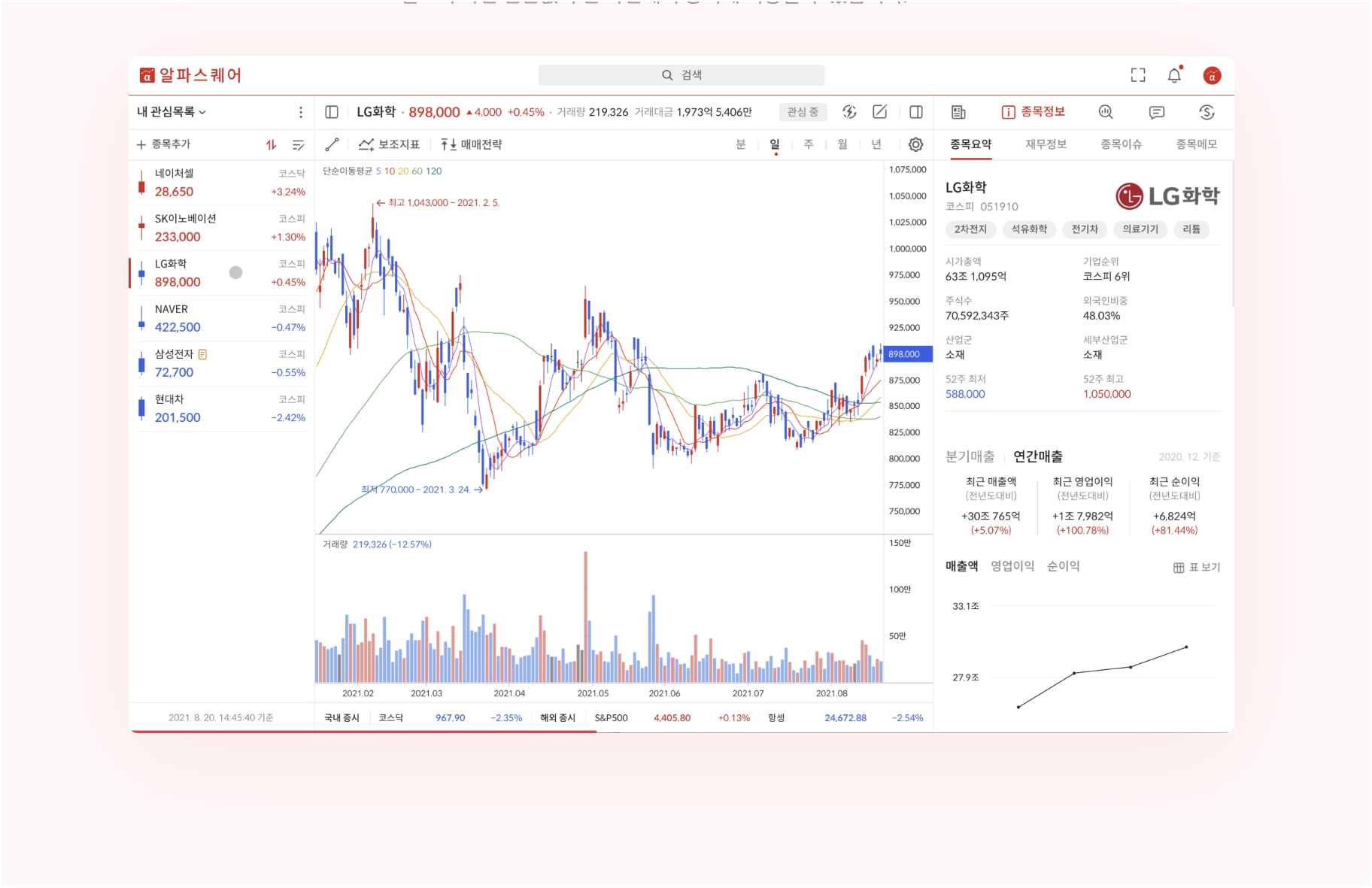Viewport: 1372px width, 888px height.
Task: Switch chart interval to 주
Action: pos(809,144)
